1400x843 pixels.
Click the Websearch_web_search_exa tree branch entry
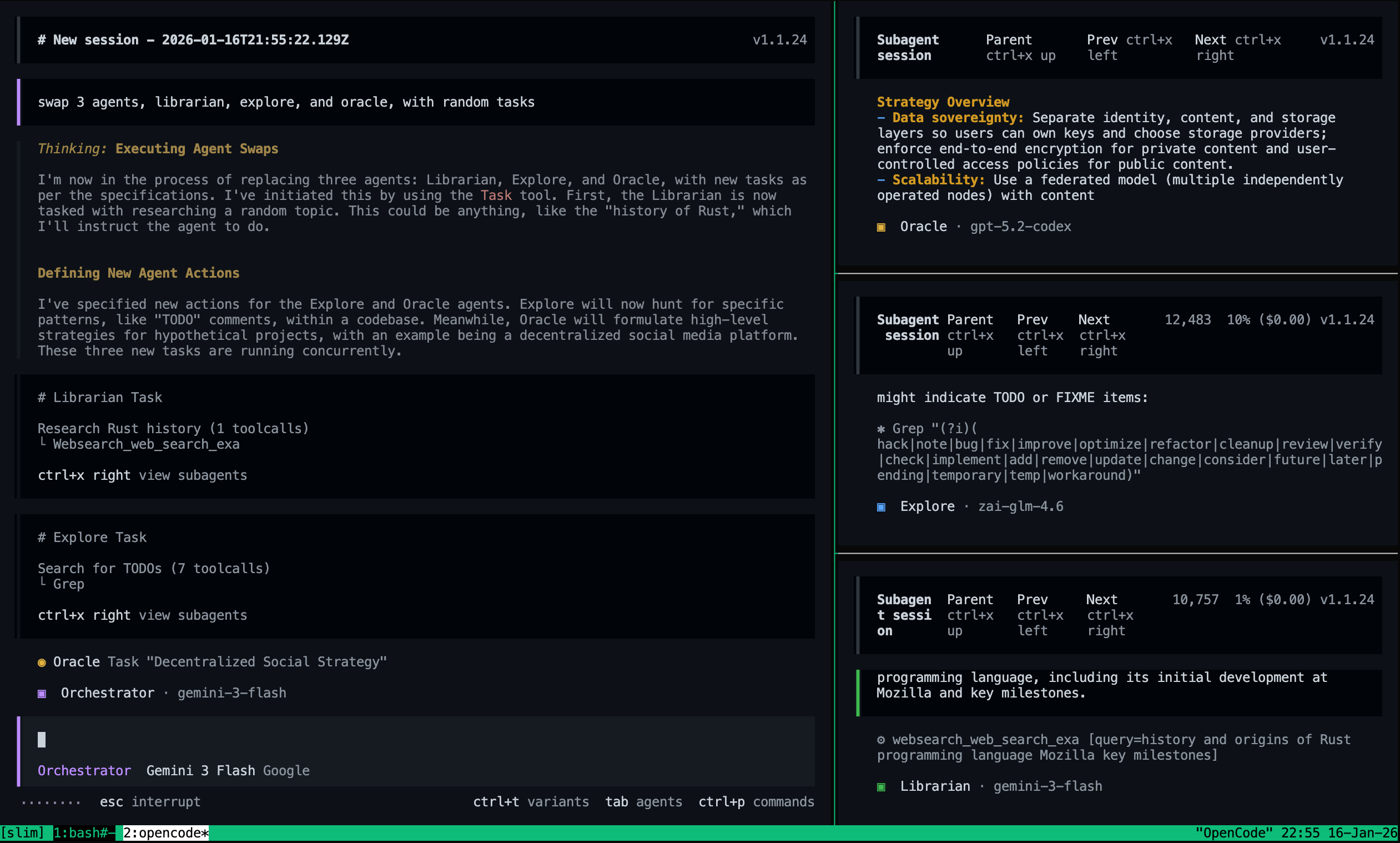click(x=146, y=444)
